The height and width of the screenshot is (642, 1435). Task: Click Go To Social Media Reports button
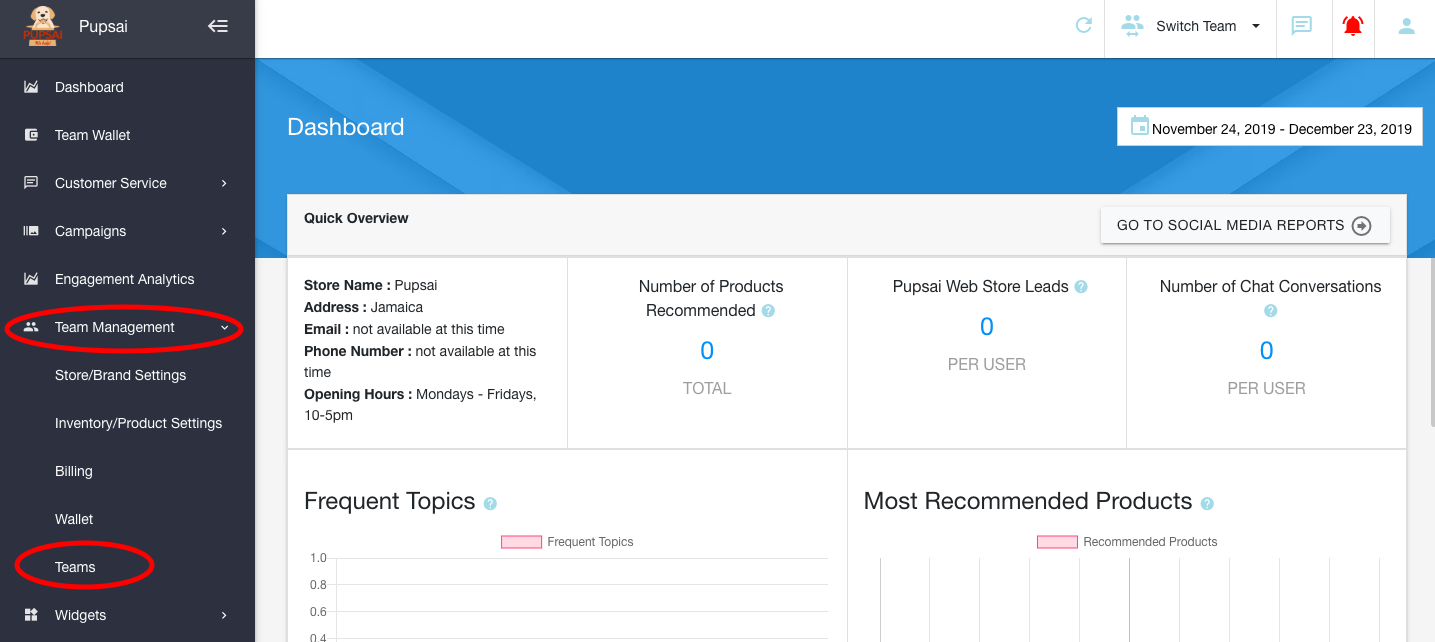click(1244, 225)
